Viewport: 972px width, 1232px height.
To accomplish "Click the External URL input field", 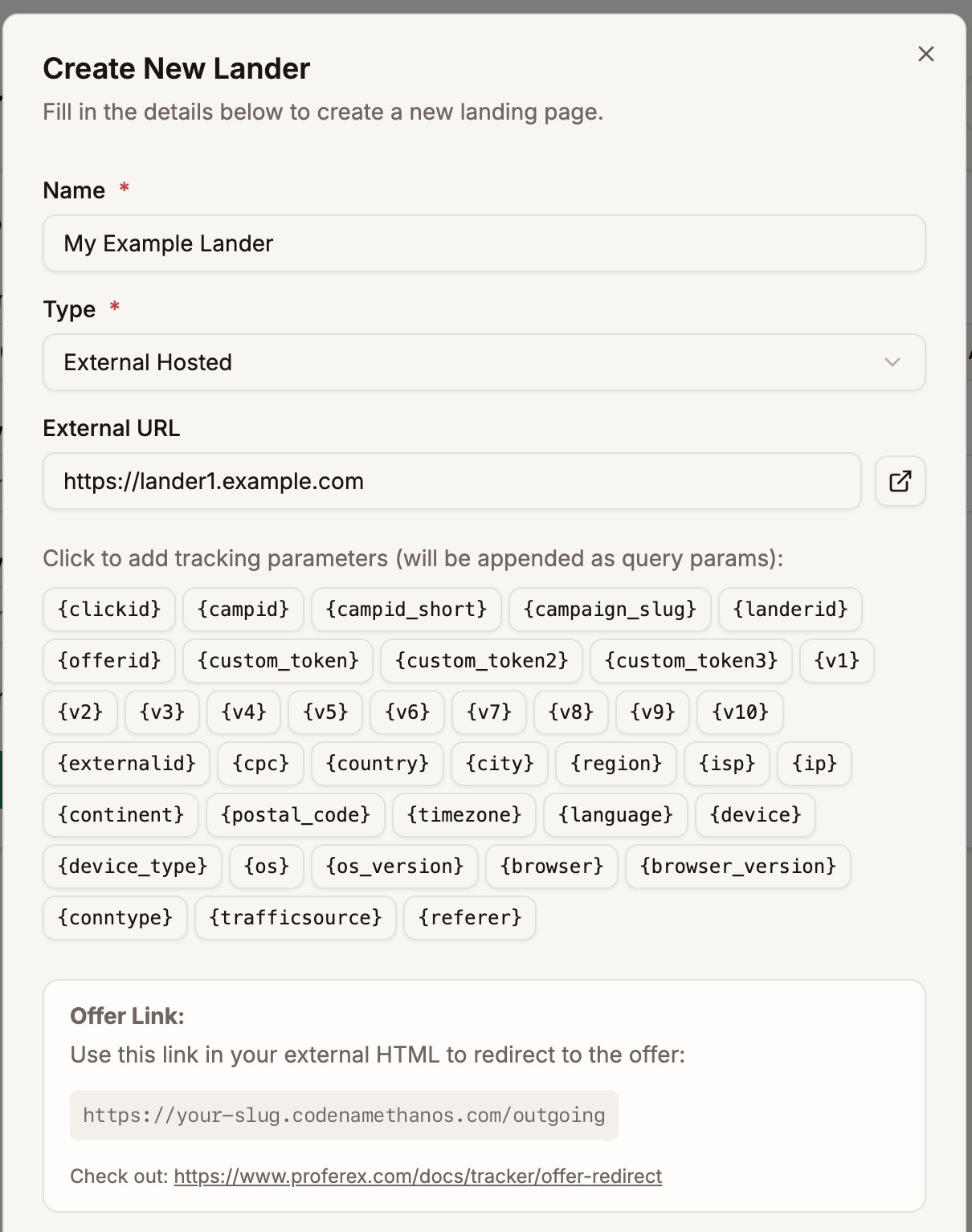I will [452, 481].
